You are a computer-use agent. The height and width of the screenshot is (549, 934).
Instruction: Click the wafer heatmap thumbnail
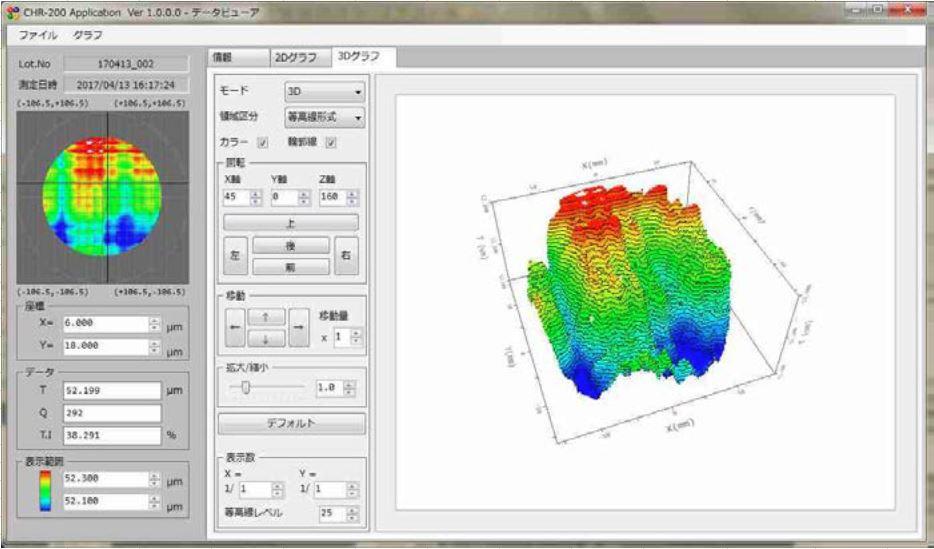click(x=102, y=196)
